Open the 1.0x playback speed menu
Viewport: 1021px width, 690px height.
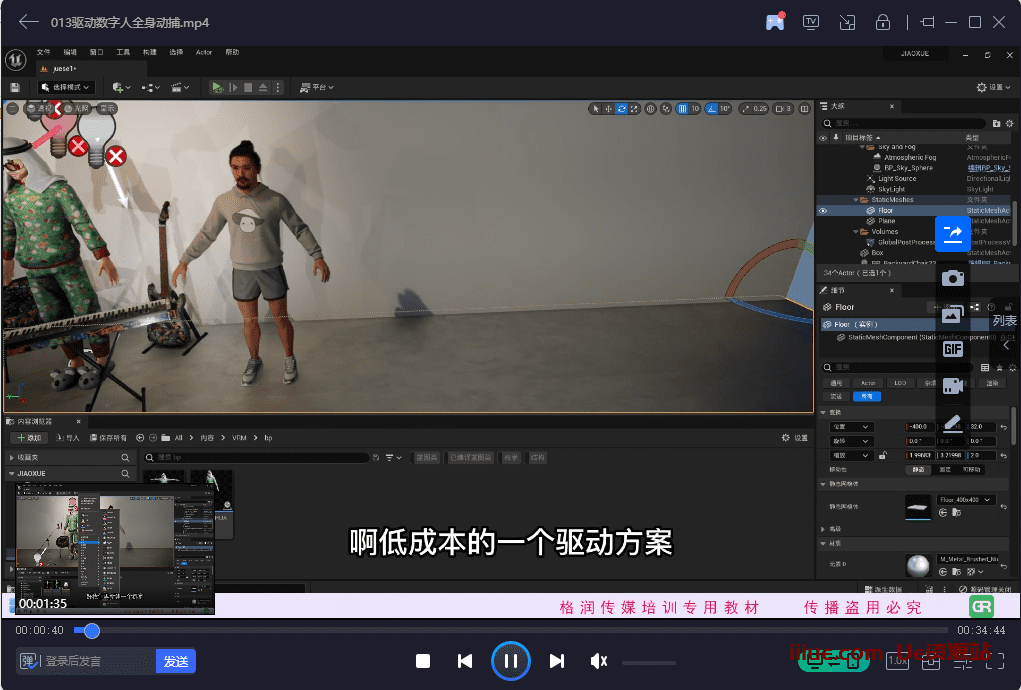(898, 661)
